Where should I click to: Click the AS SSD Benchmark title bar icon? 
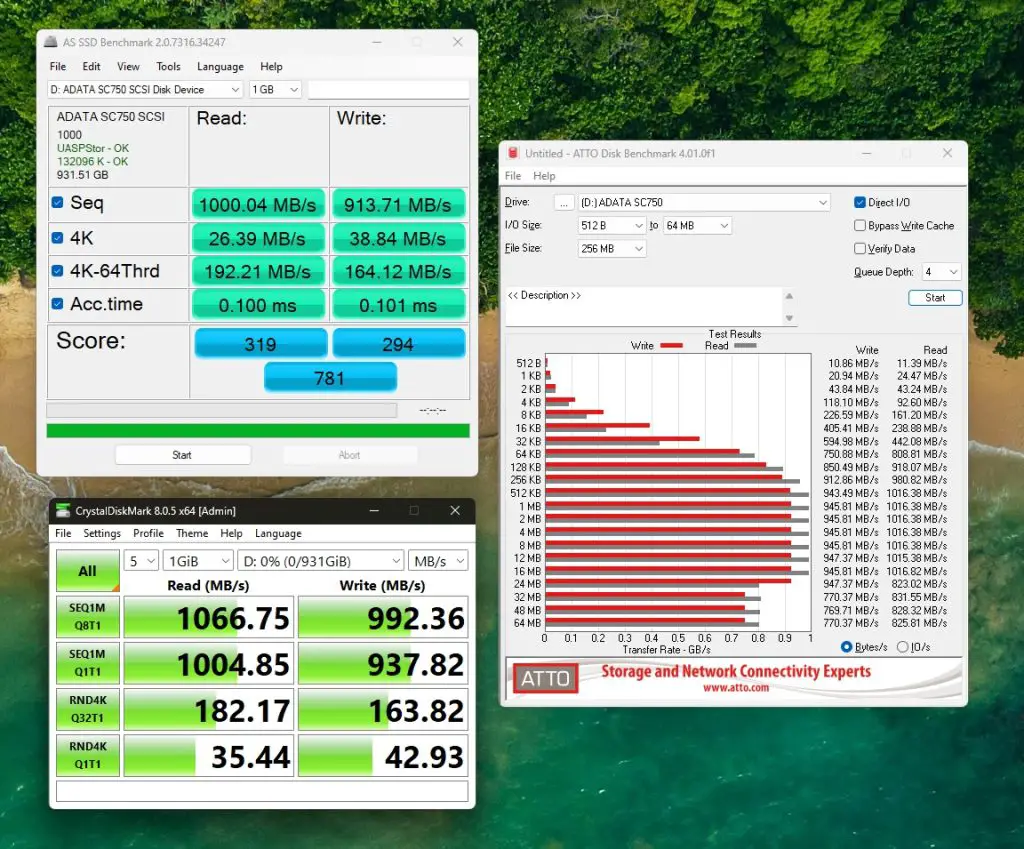coord(51,42)
